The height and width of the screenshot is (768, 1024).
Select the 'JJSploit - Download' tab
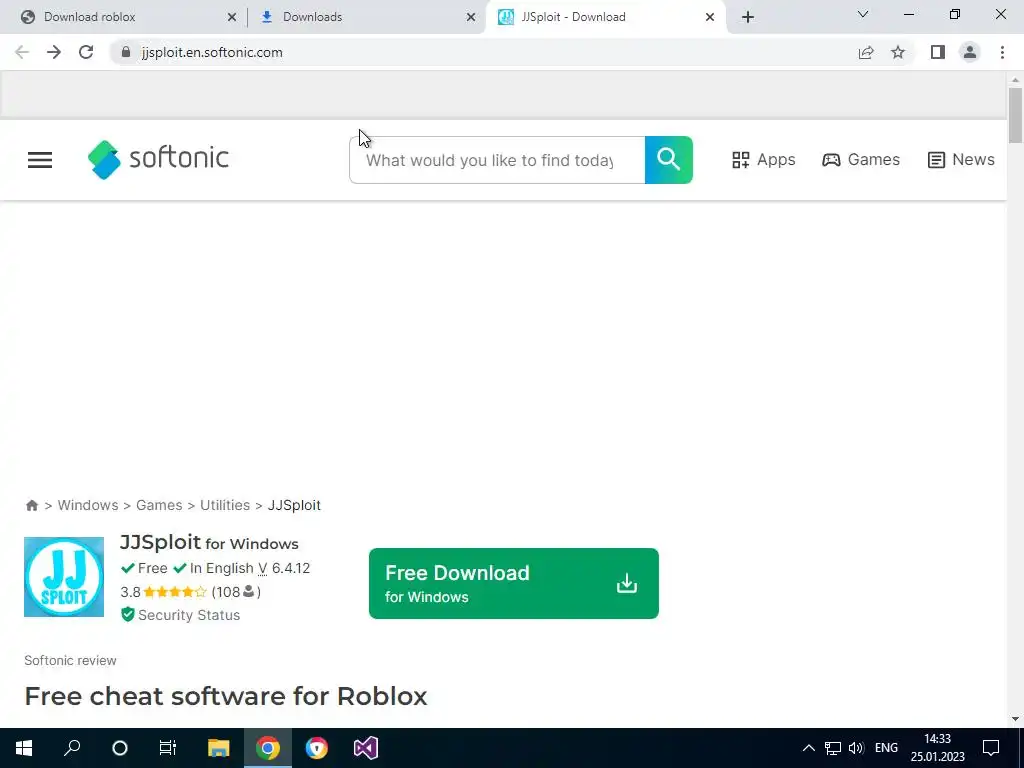605,17
